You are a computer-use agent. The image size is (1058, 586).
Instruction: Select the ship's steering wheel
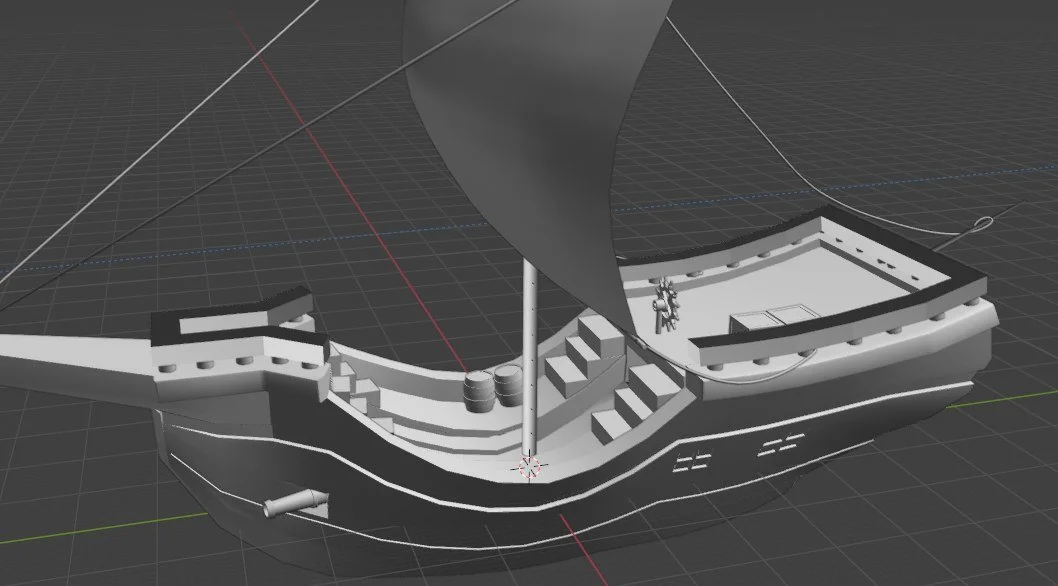point(665,304)
